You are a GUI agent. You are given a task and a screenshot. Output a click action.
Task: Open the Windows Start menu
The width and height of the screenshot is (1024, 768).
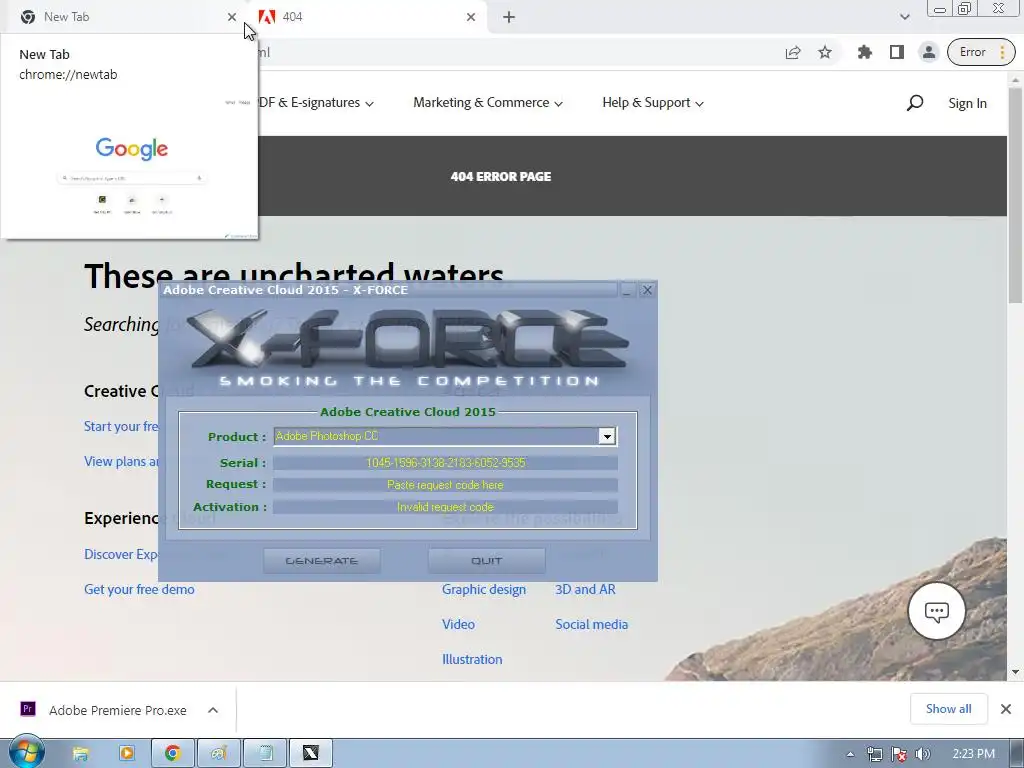pos(26,753)
